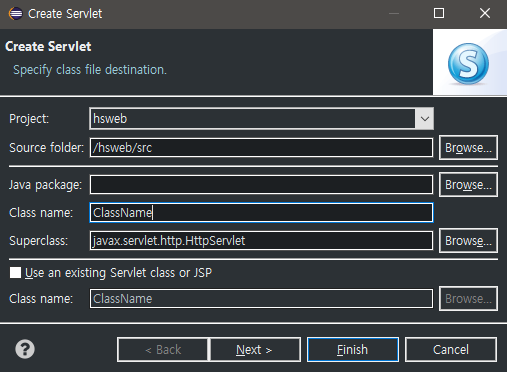Click the Eclipse logo in title bar
507x372 pixels.
tap(15, 14)
